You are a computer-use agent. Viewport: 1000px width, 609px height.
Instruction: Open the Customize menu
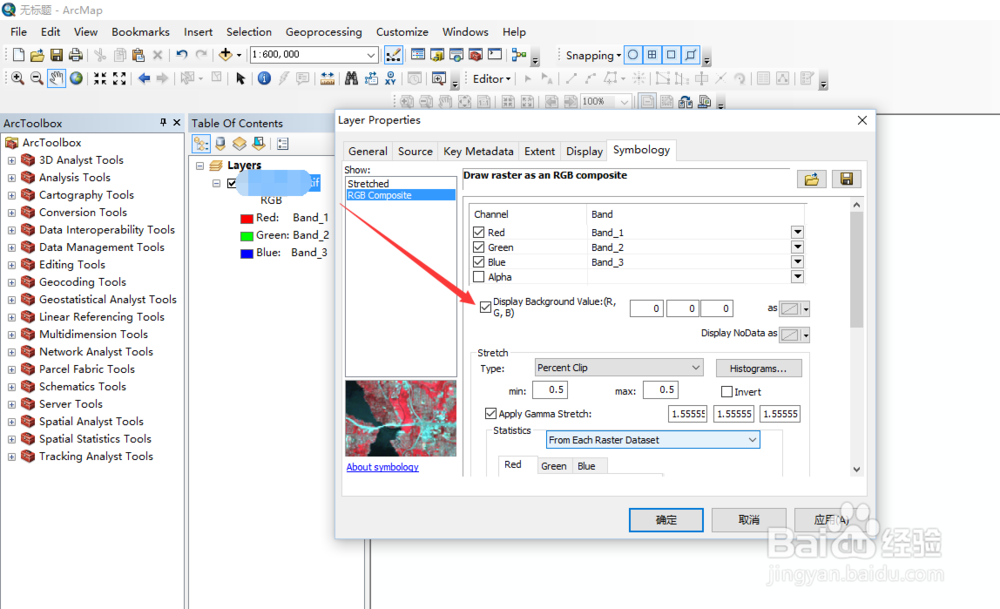(402, 32)
